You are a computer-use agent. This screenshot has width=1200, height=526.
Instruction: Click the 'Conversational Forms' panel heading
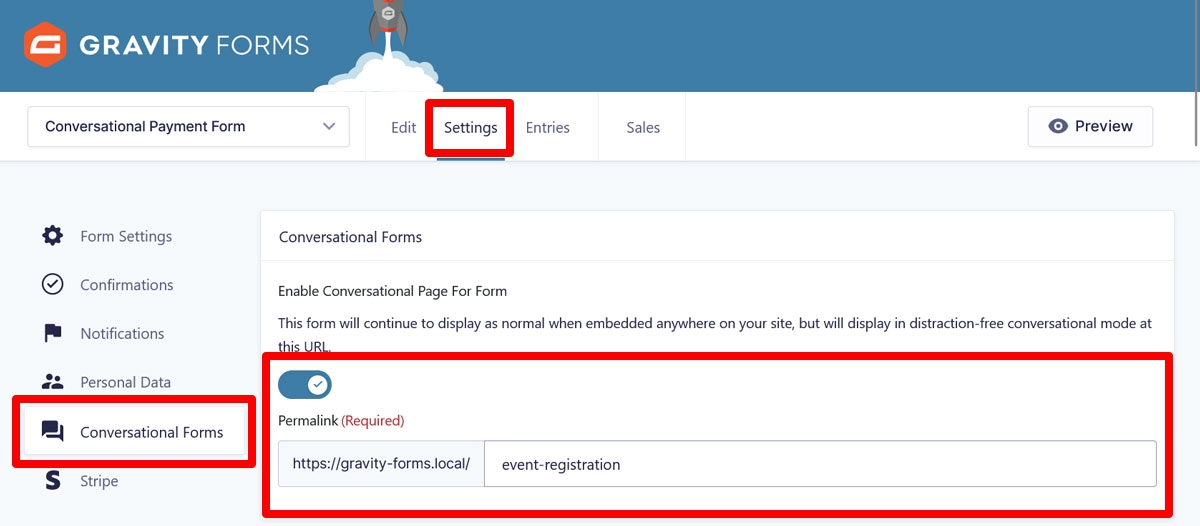pyautogui.click(x=350, y=237)
